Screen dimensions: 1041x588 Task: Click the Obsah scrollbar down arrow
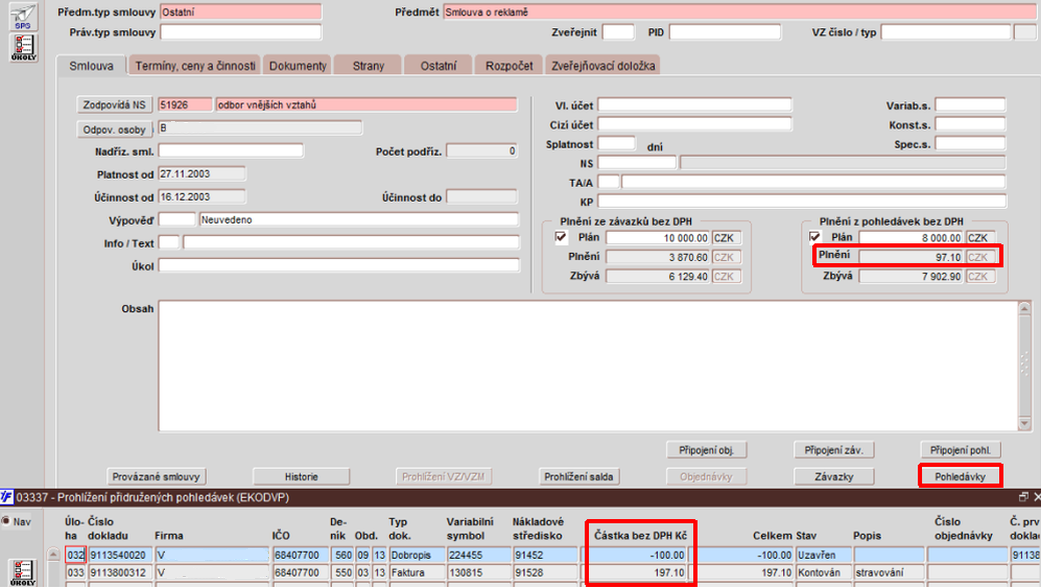coord(1024,423)
